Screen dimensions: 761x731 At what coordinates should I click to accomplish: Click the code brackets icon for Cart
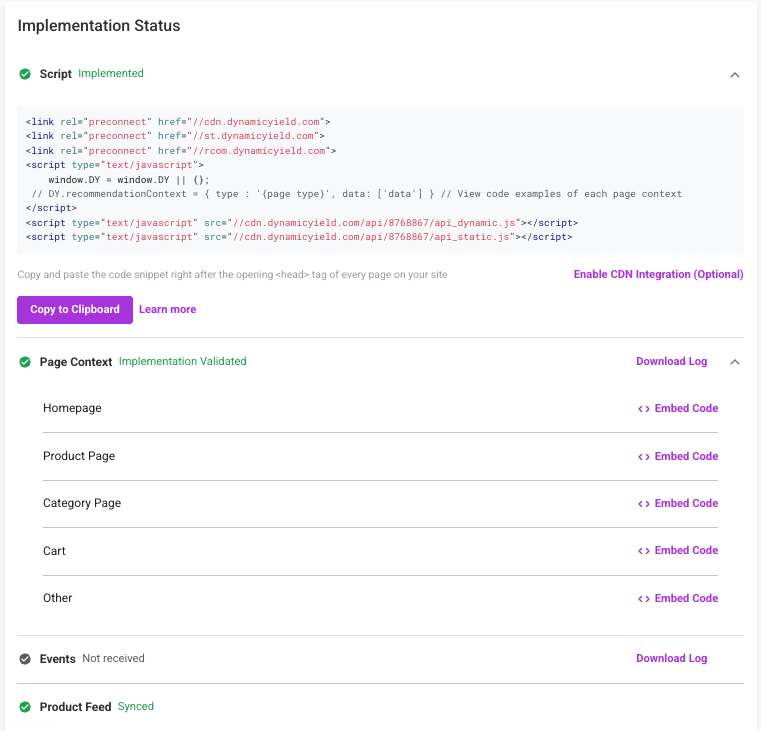pyautogui.click(x=644, y=551)
